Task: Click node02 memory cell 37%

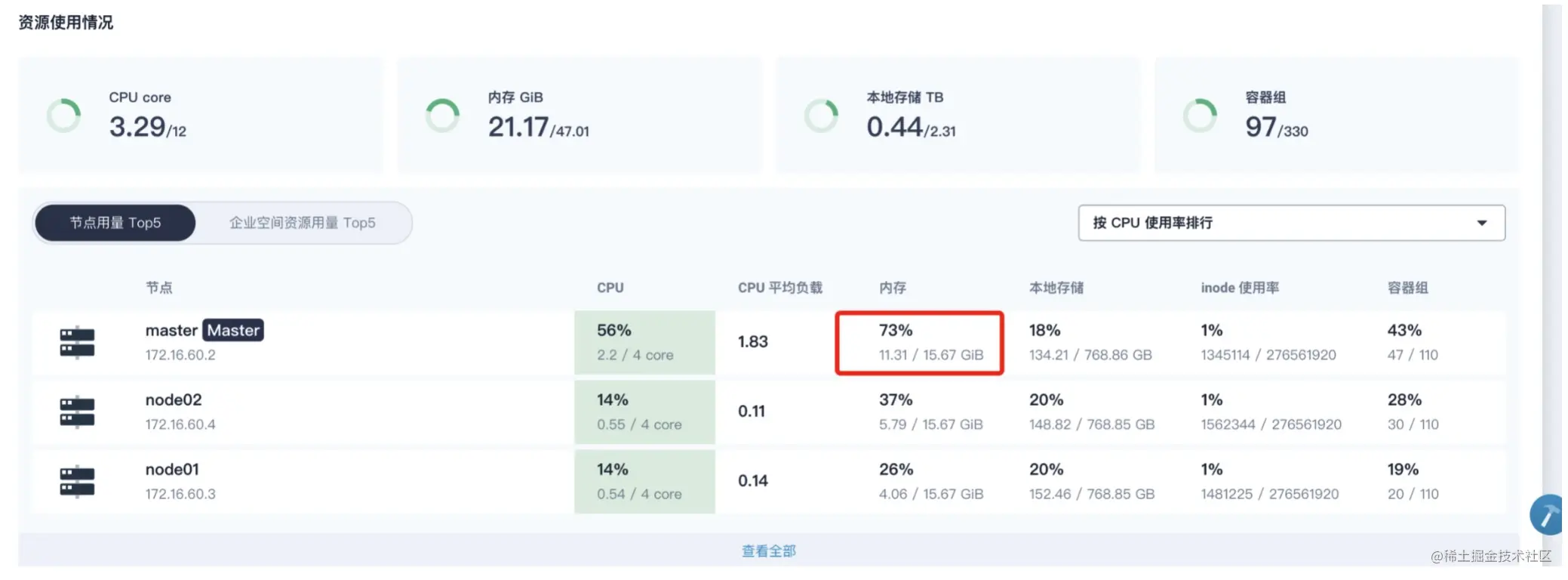Action: [x=931, y=412]
